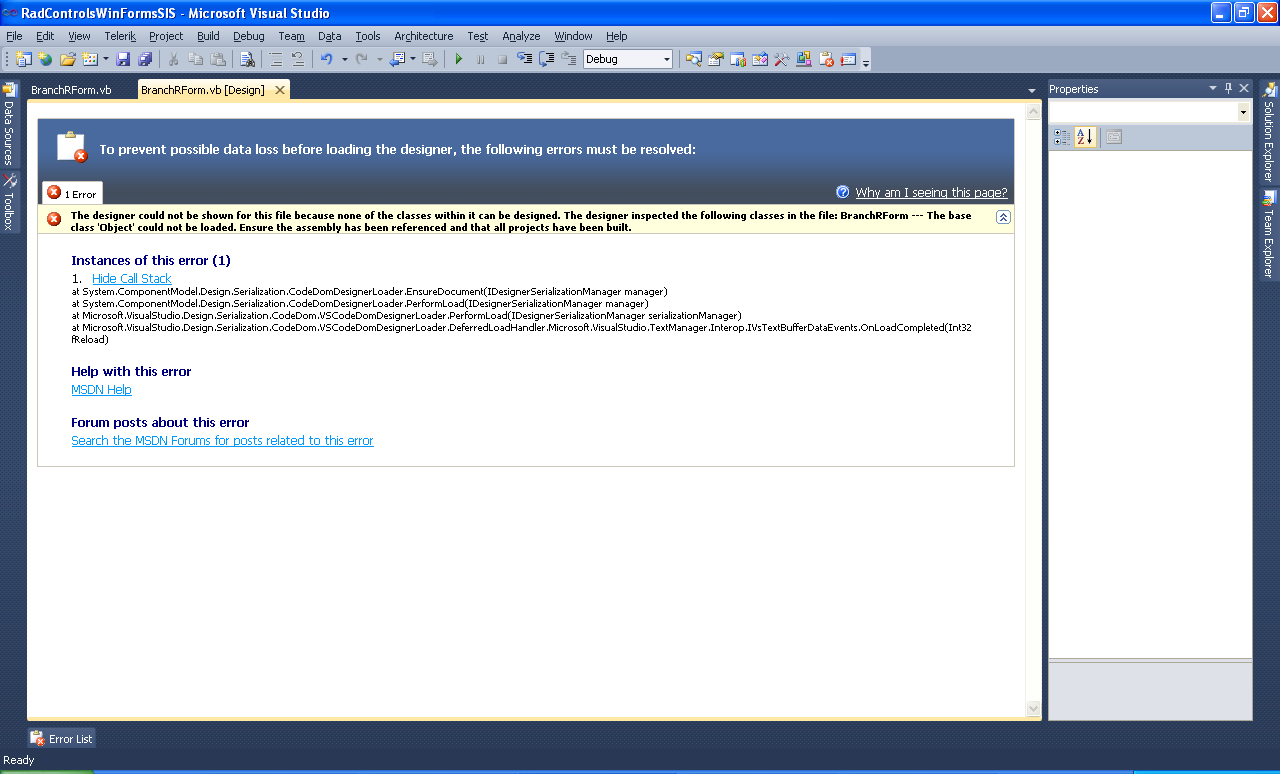Click the Undo arrow icon
The width and height of the screenshot is (1280, 774).
[326, 59]
